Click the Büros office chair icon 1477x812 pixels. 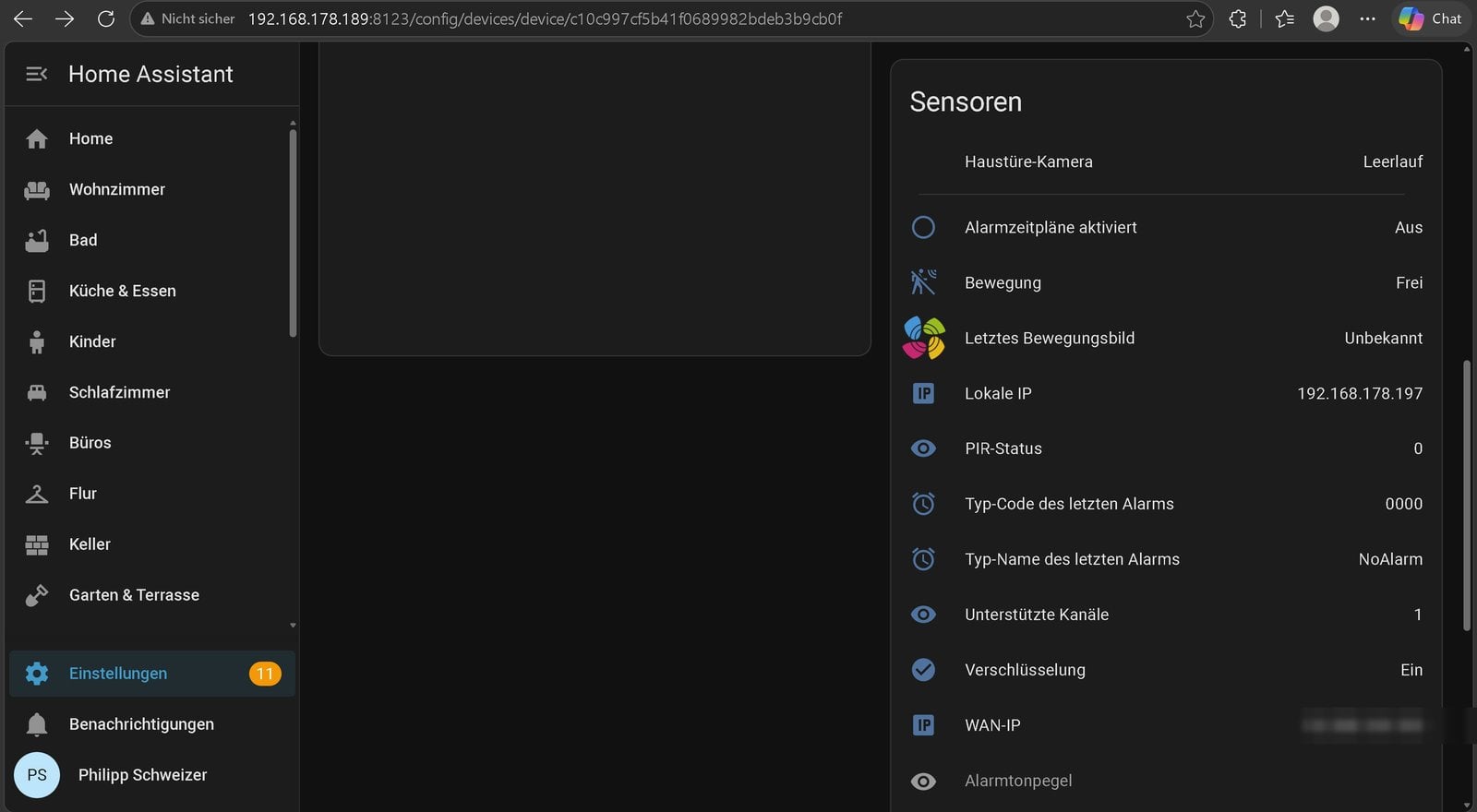point(37,443)
